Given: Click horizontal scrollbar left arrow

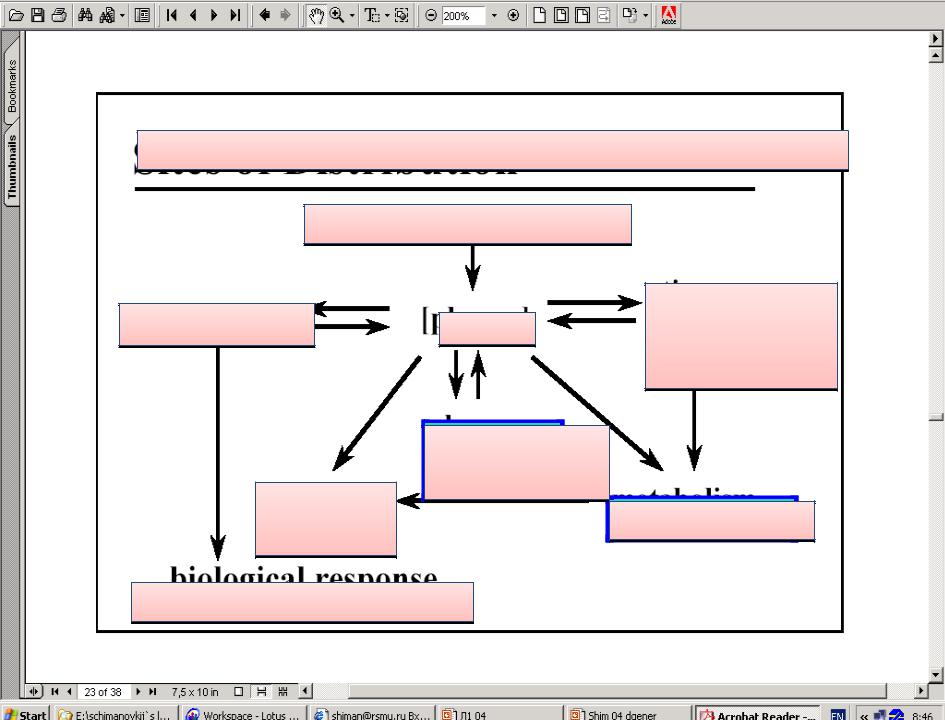Looking at the screenshot, I should pos(306,690).
